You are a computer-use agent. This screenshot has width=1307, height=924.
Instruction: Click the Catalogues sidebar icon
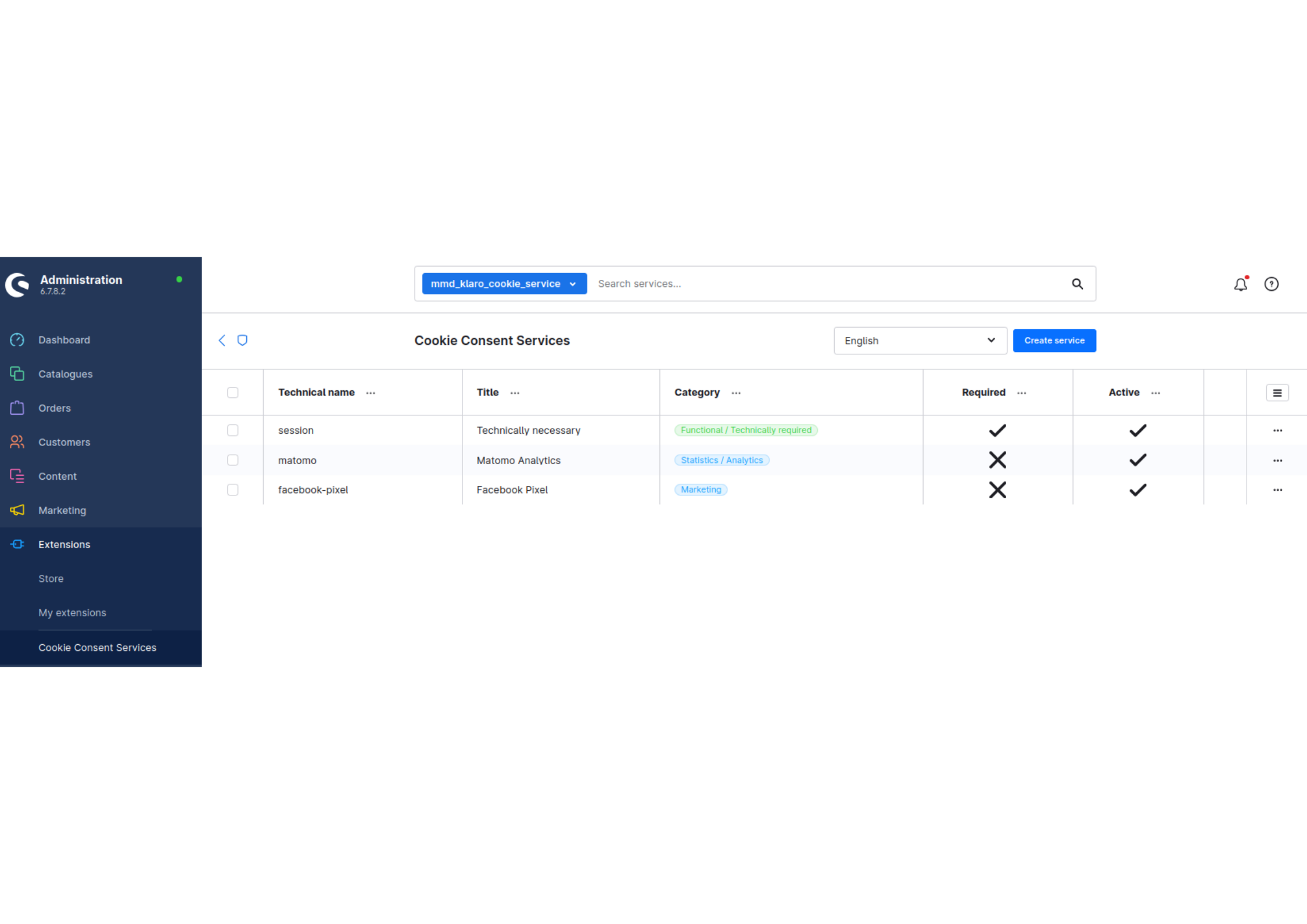coord(17,373)
